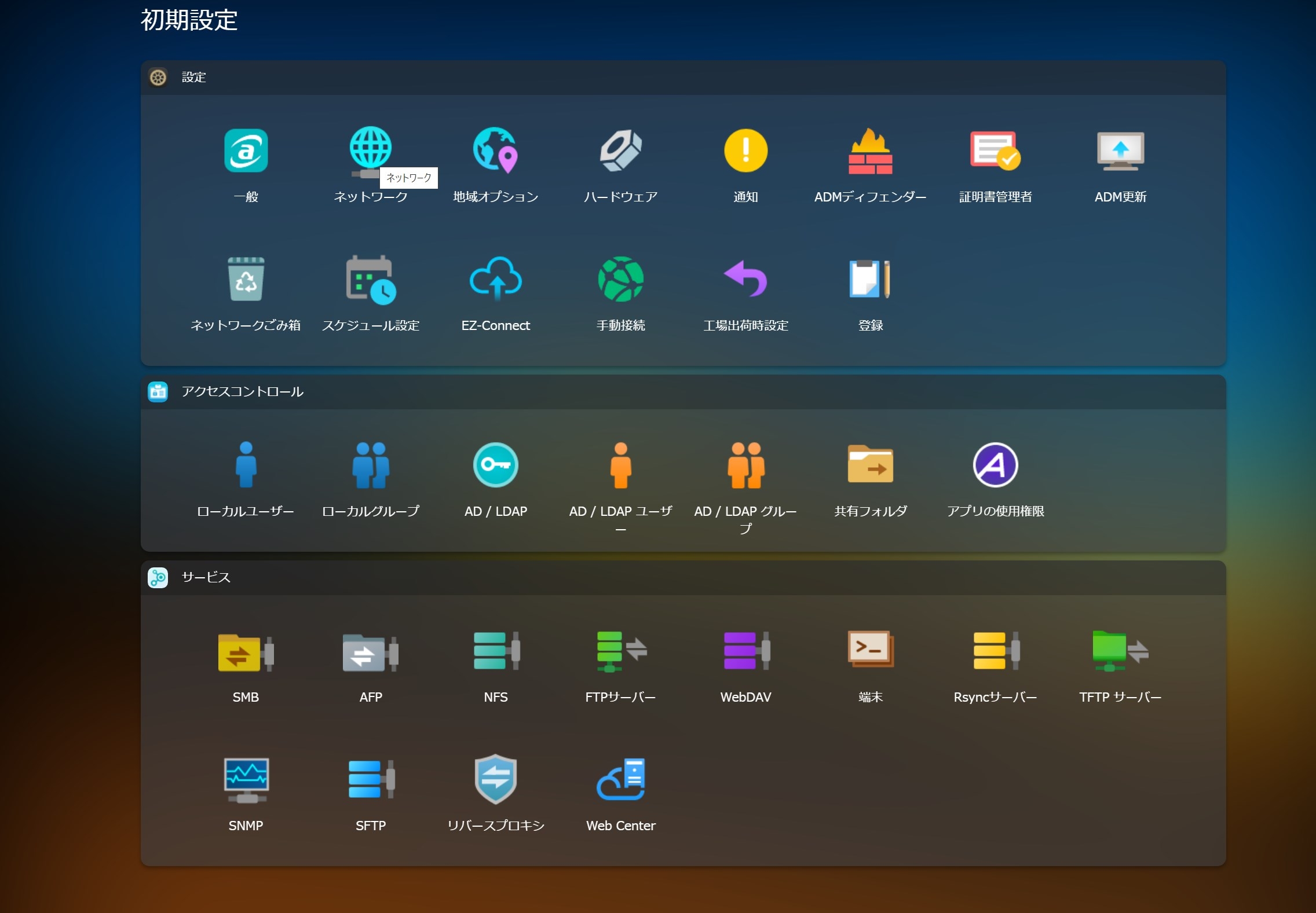The height and width of the screenshot is (913, 1316).
Task: Launch Web Center service icon
Action: [x=620, y=780]
